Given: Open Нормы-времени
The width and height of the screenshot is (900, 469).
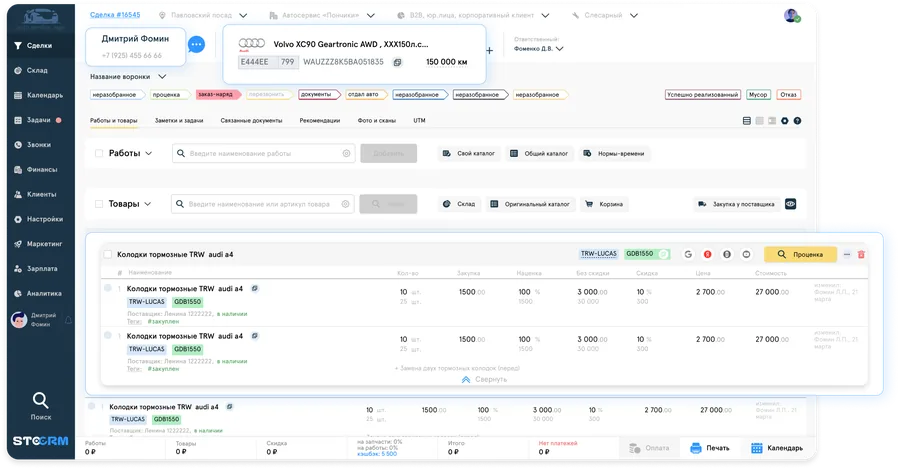Looking at the screenshot, I should tap(614, 153).
